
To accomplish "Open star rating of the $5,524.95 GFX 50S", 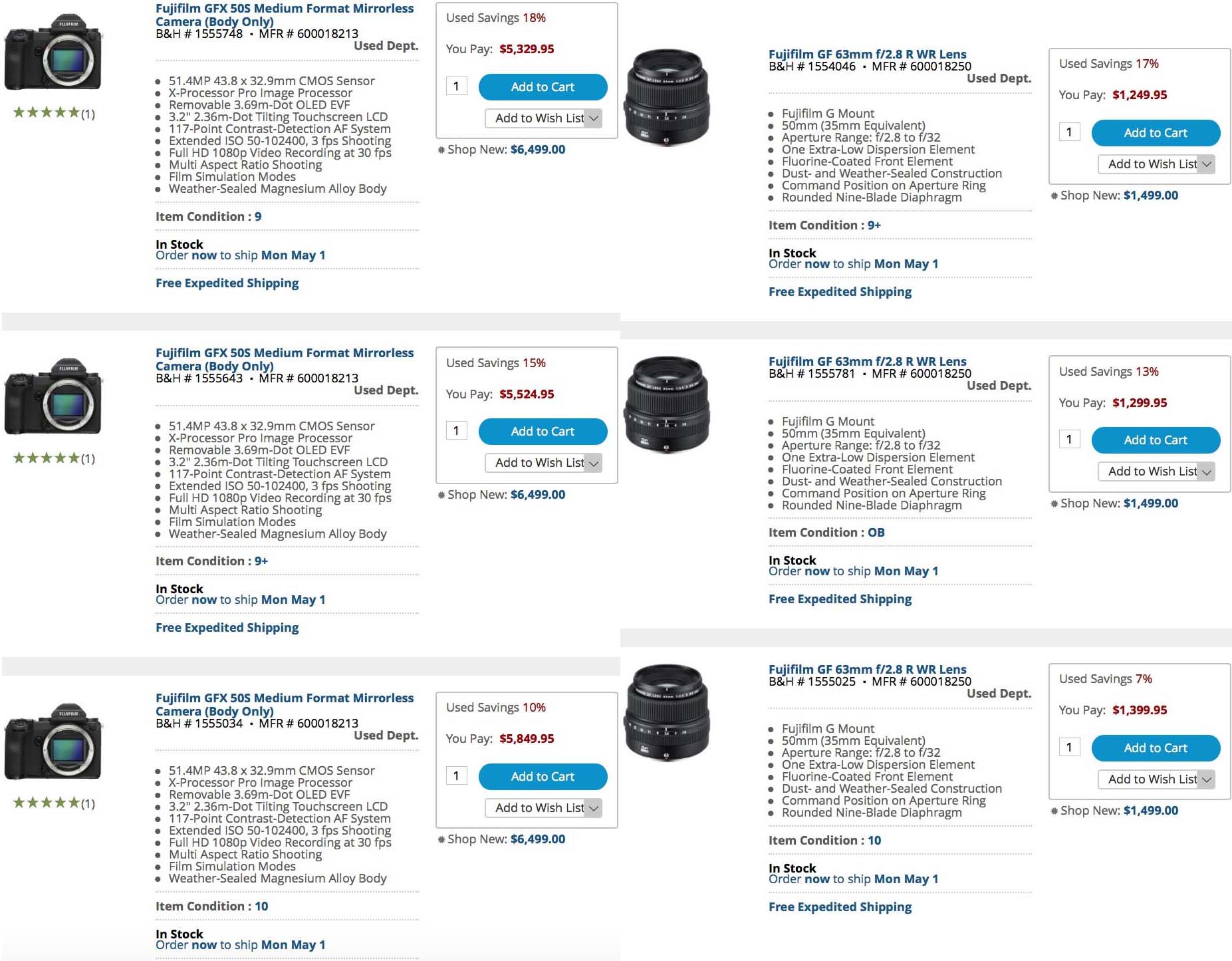I will pos(54,458).
